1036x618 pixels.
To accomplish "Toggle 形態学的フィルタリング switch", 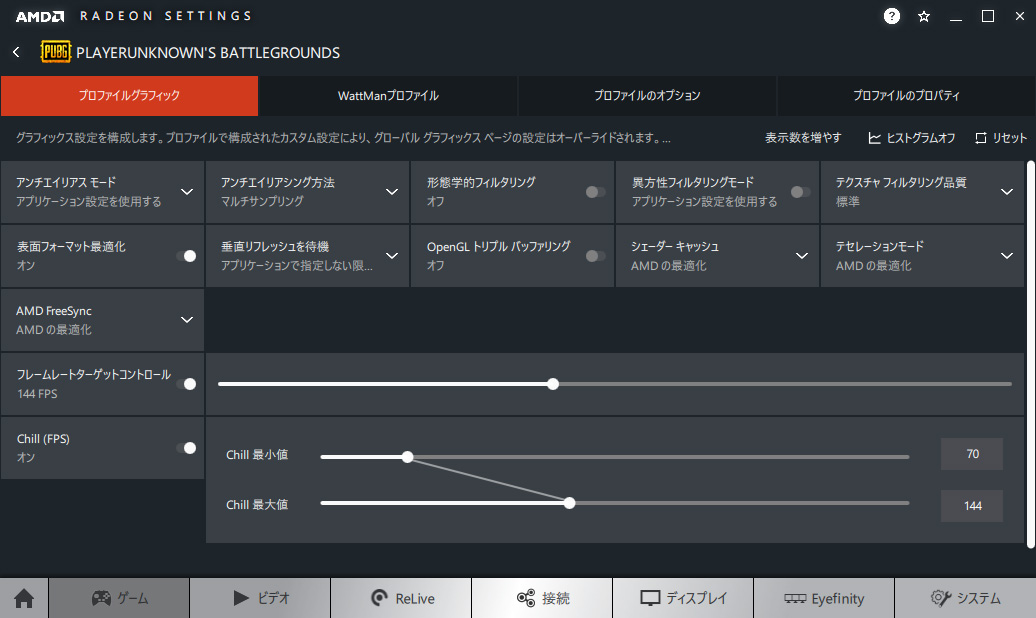I will click(x=596, y=192).
